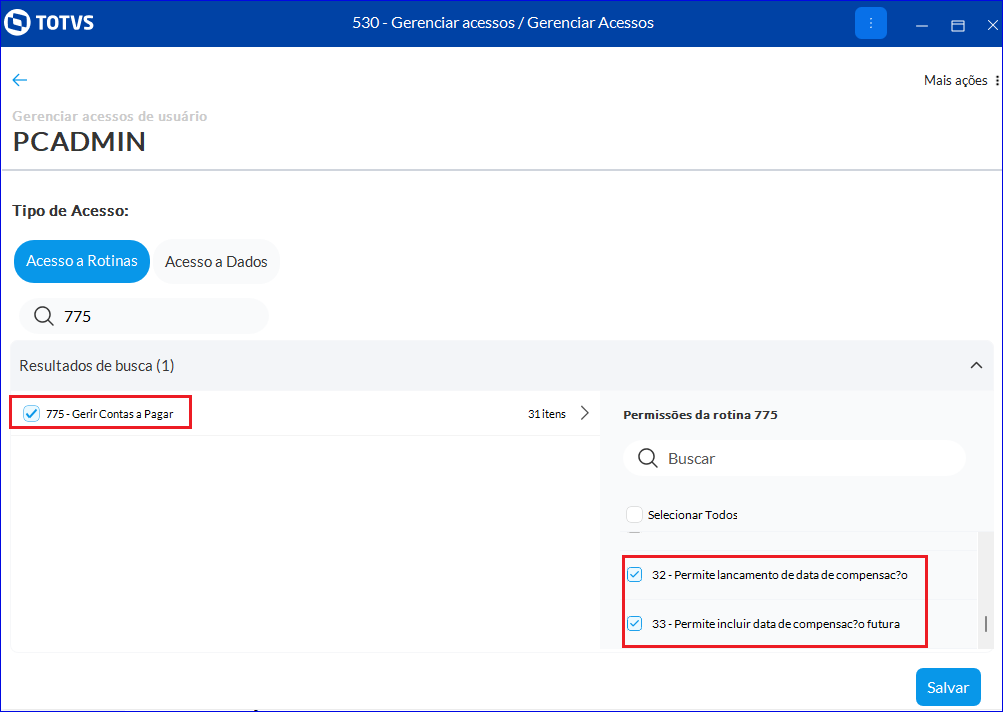Uncheck permission 32 data de compensação
The image size is (1003, 712).
click(634, 575)
